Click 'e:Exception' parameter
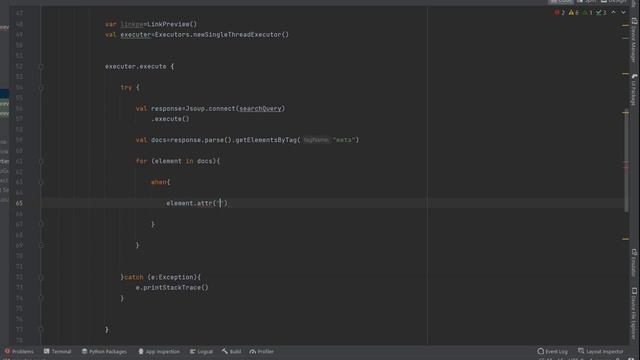The image size is (640, 360). (x=172, y=277)
